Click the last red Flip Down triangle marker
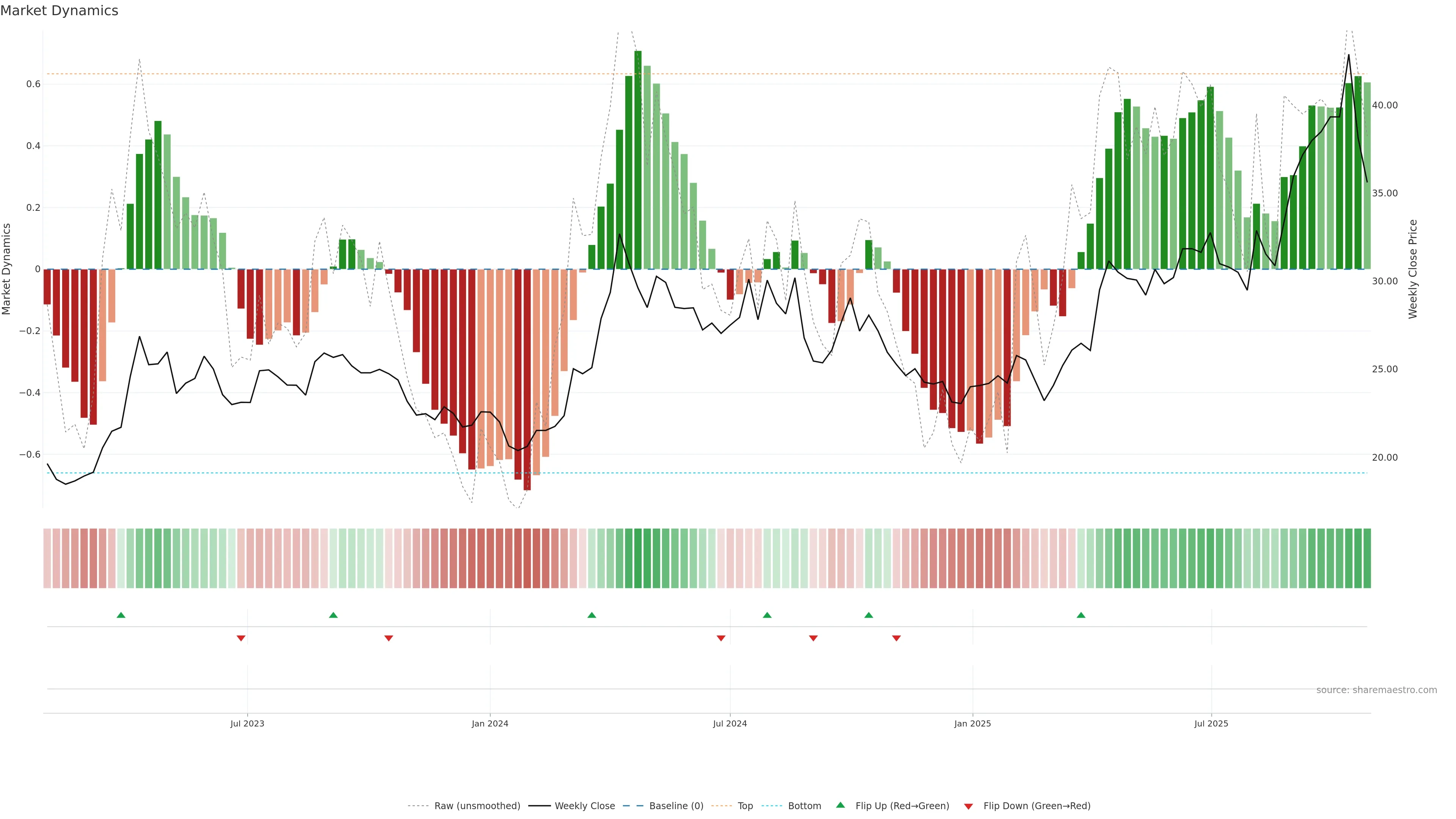This screenshot has width=1456, height=819. coord(896,638)
